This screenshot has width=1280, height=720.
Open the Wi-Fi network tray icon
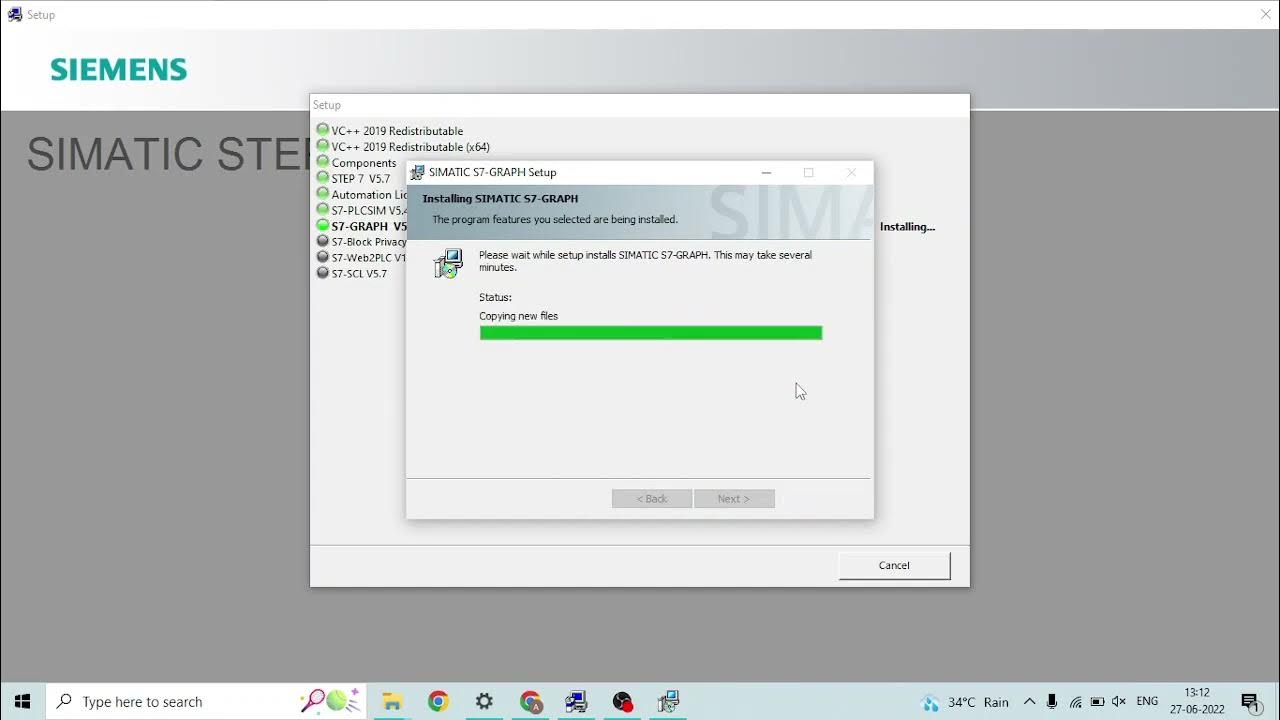click(1075, 702)
